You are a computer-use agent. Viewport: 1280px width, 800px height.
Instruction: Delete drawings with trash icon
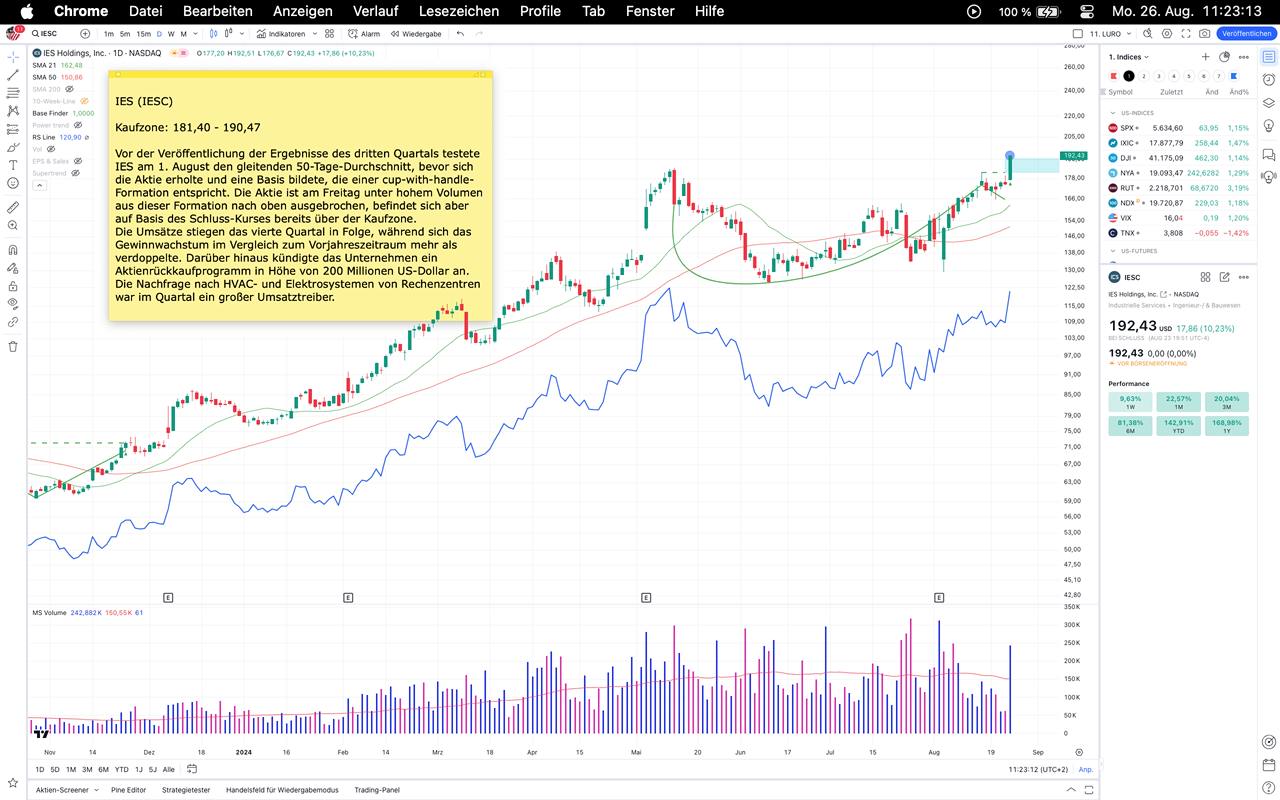pos(13,346)
